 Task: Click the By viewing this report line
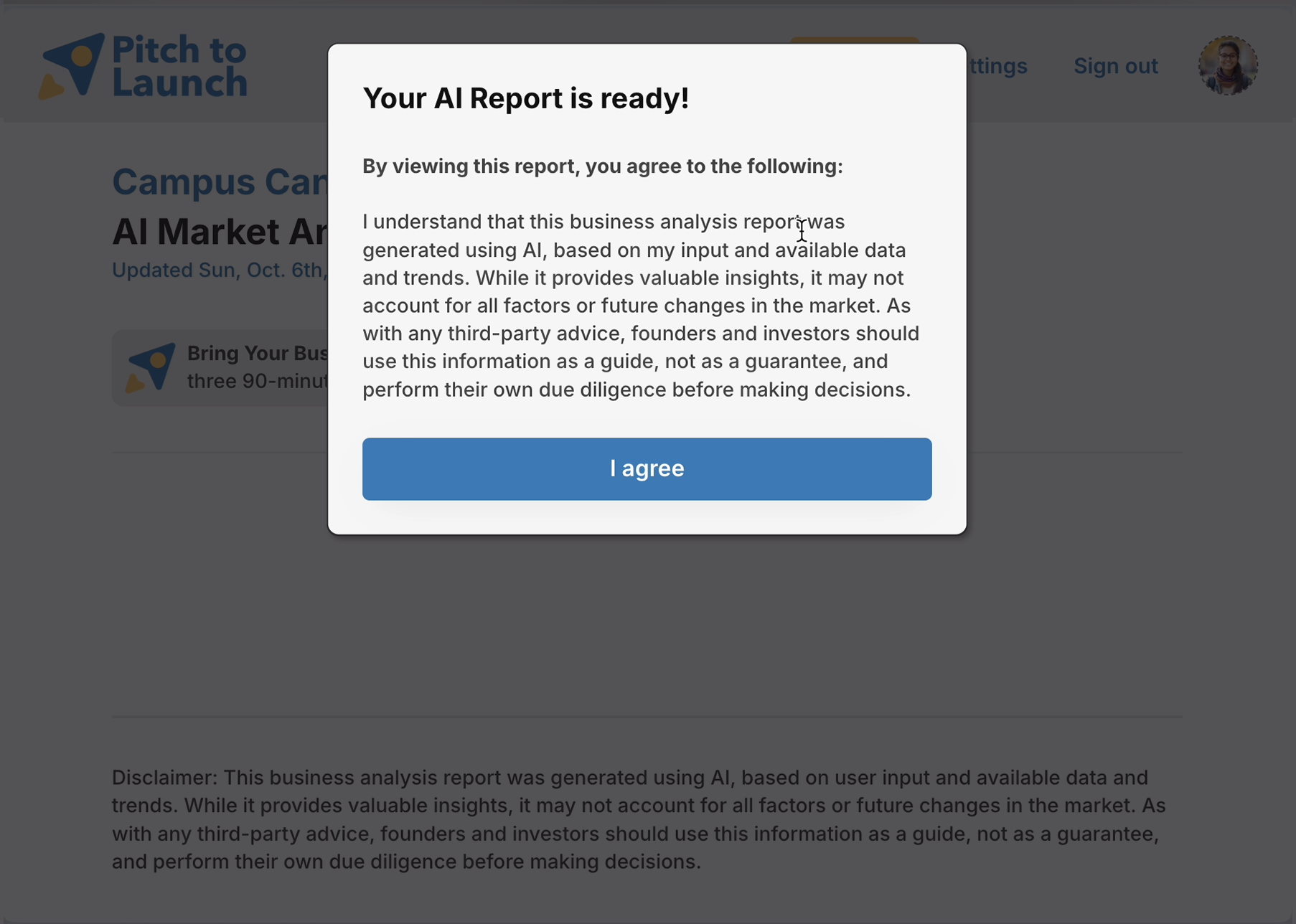pos(602,166)
